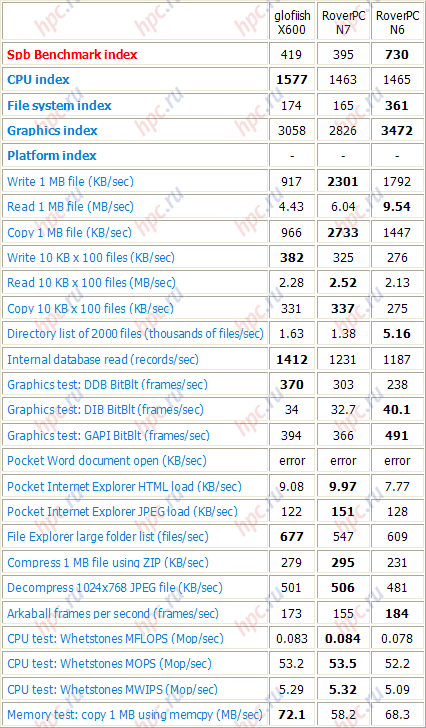Click 'Read 1 MB file (MB/sec)' label

click(x=70, y=207)
